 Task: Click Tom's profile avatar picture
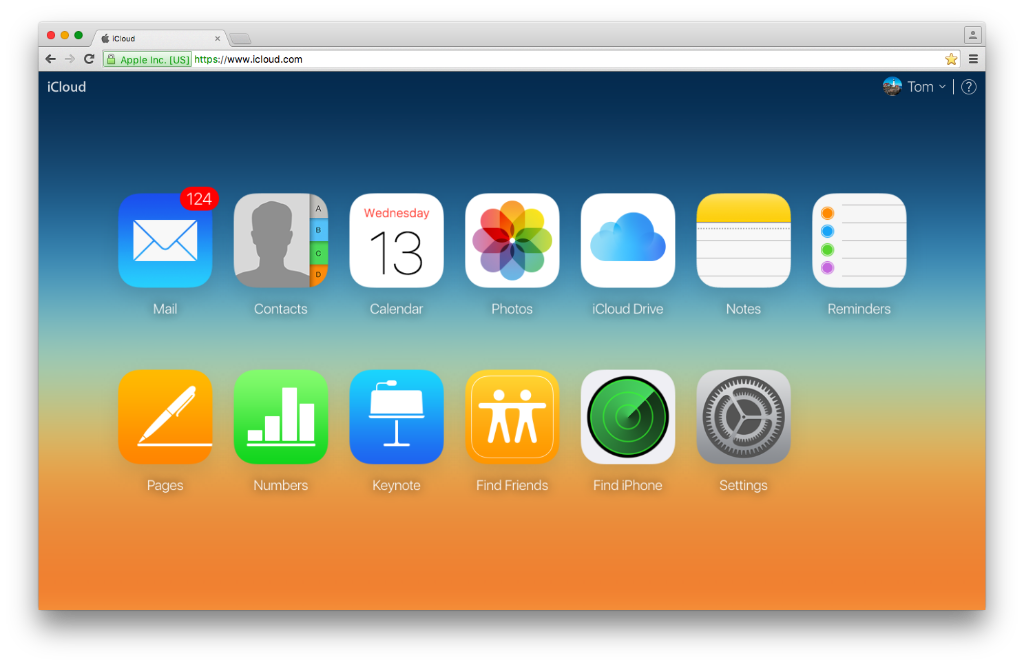coord(892,86)
